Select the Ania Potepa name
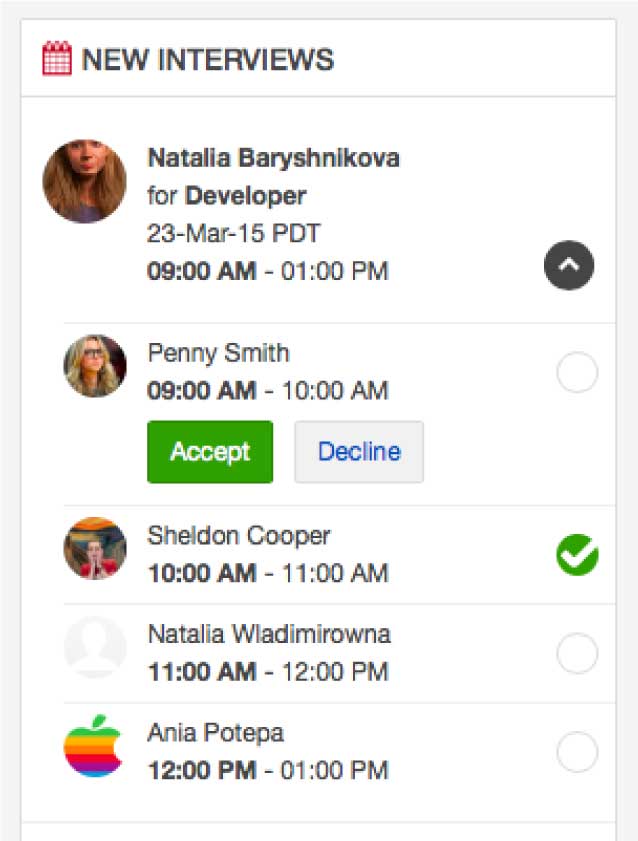 point(216,733)
